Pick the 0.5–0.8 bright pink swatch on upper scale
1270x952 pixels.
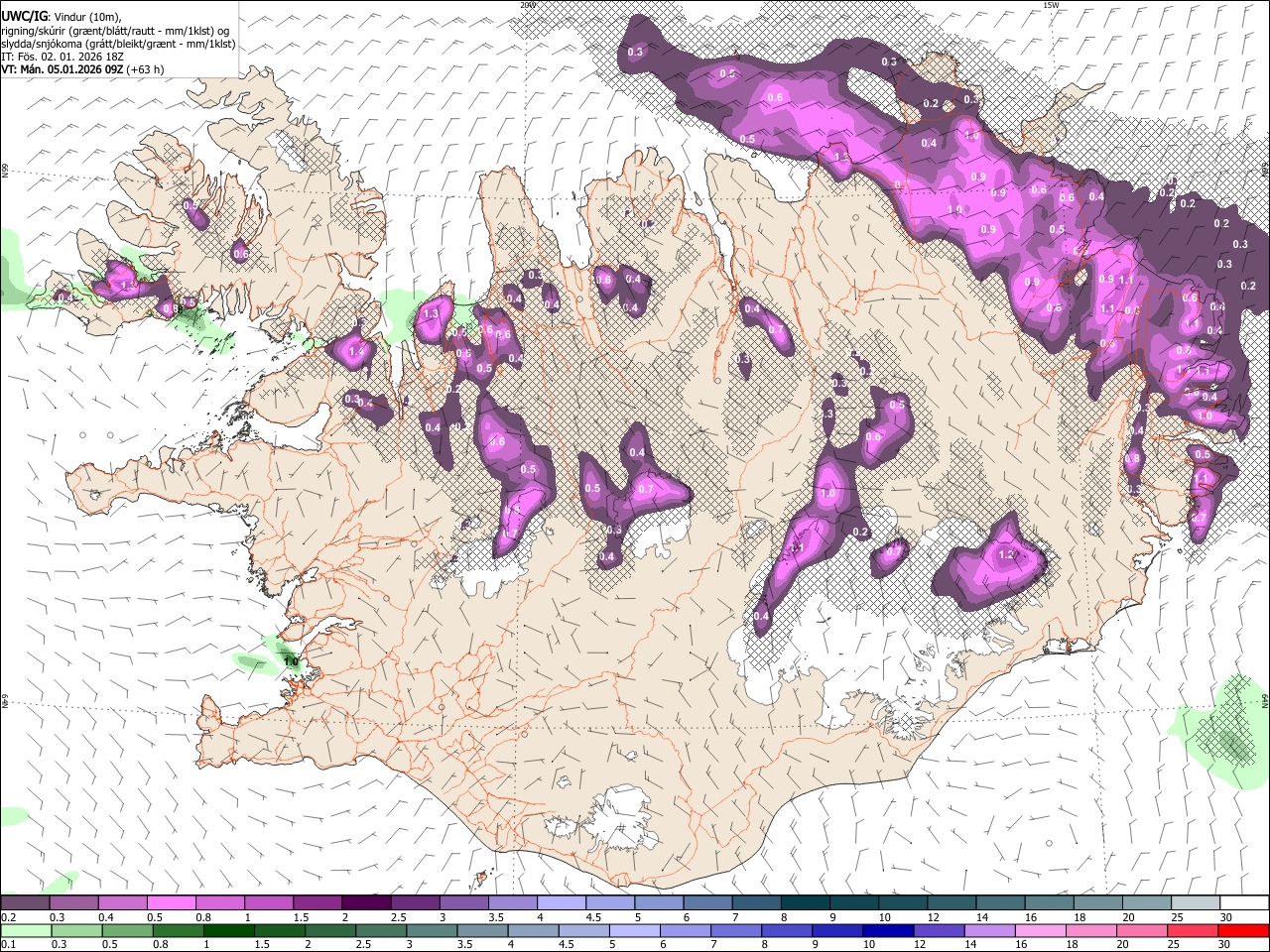tap(171, 903)
